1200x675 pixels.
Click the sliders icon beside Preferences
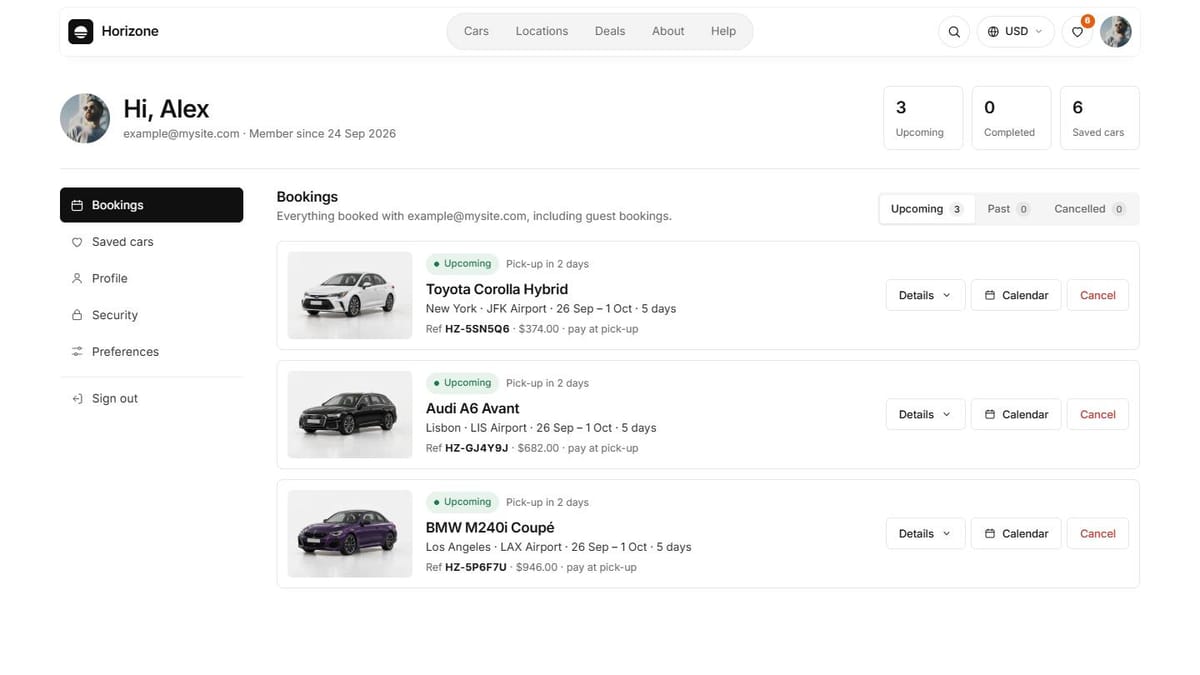[77, 352]
